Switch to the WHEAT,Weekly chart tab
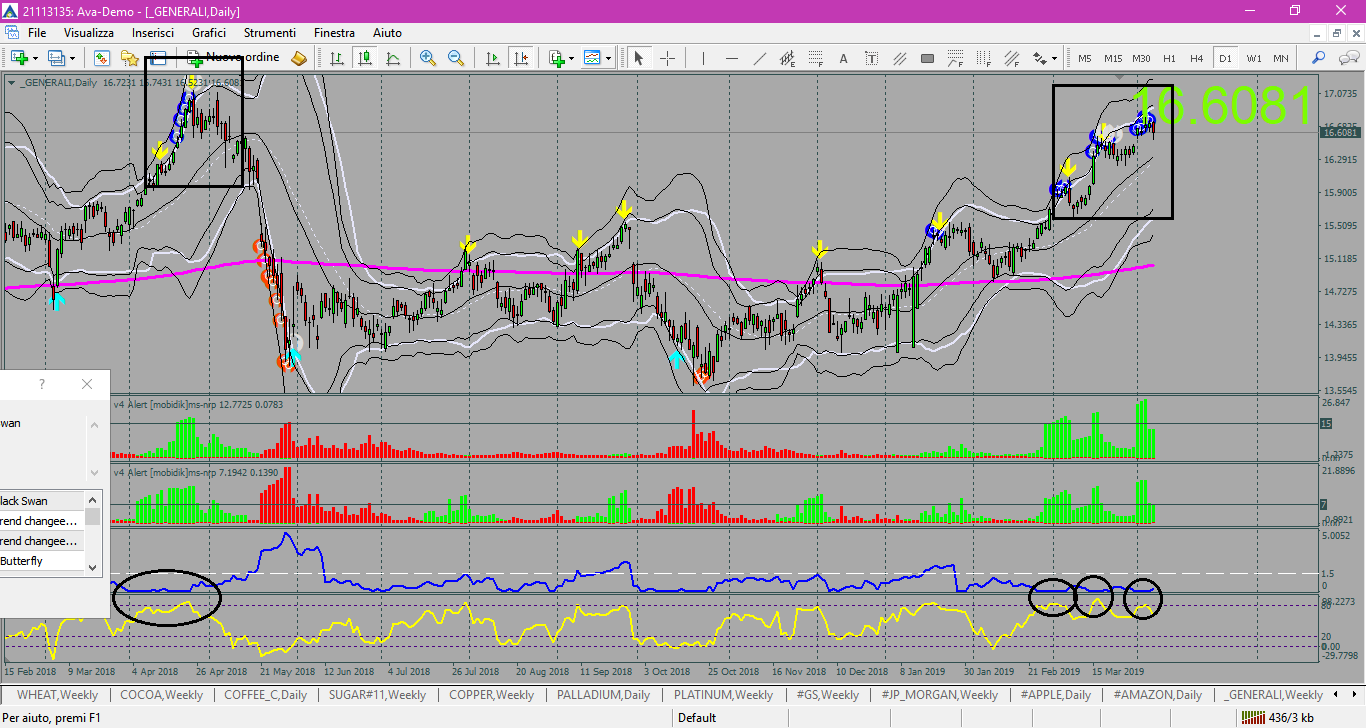Viewport: 1366px width, 728px height. tap(57, 694)
